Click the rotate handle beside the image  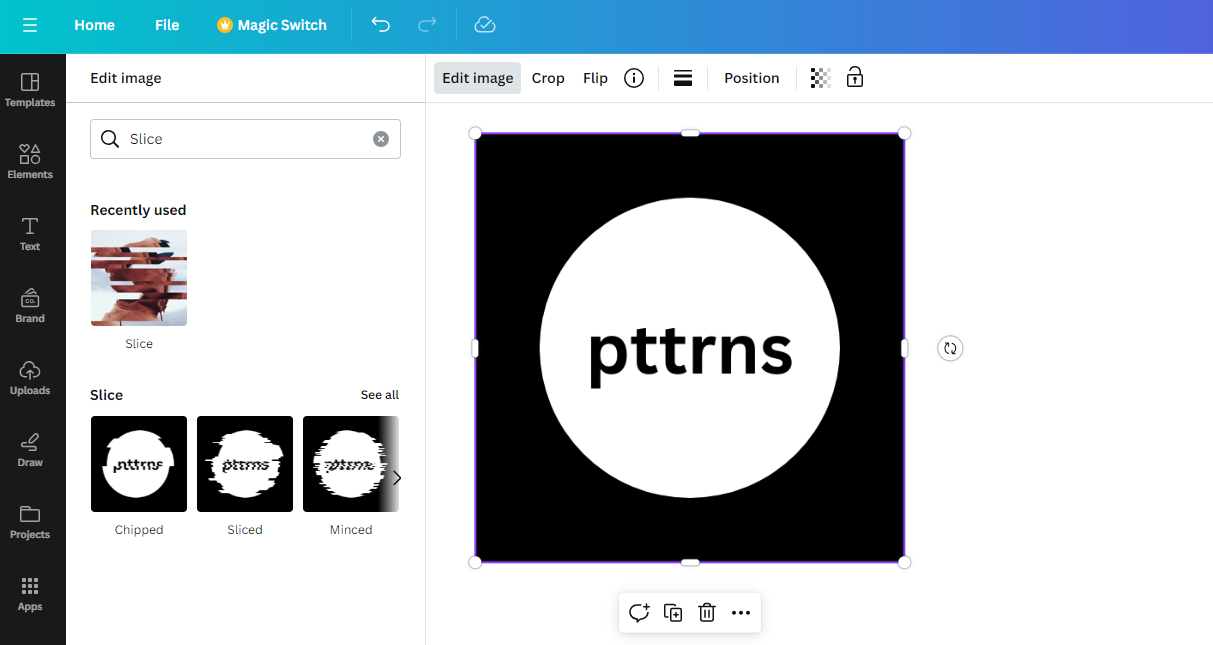pyautogui.click(x=950, y=348)
